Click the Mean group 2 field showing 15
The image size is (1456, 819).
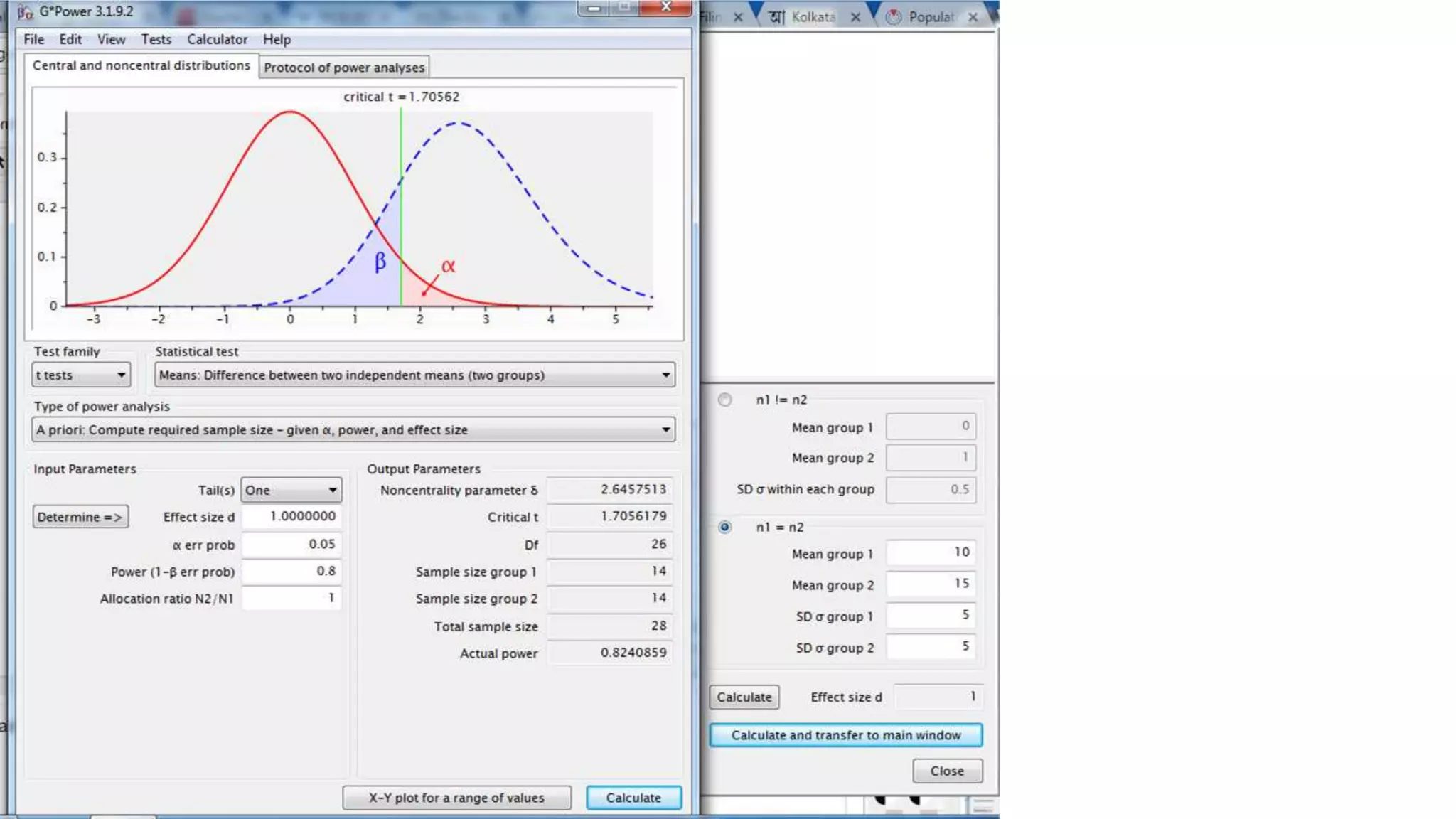coord(931,584)
